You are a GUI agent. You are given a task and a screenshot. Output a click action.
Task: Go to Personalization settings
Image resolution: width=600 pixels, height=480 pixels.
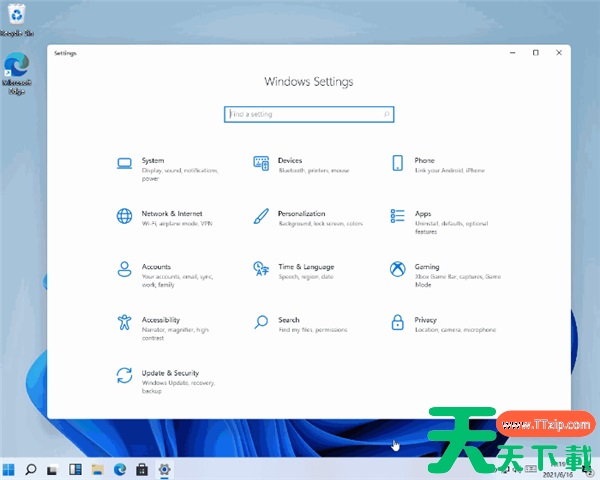pos(302,214)
